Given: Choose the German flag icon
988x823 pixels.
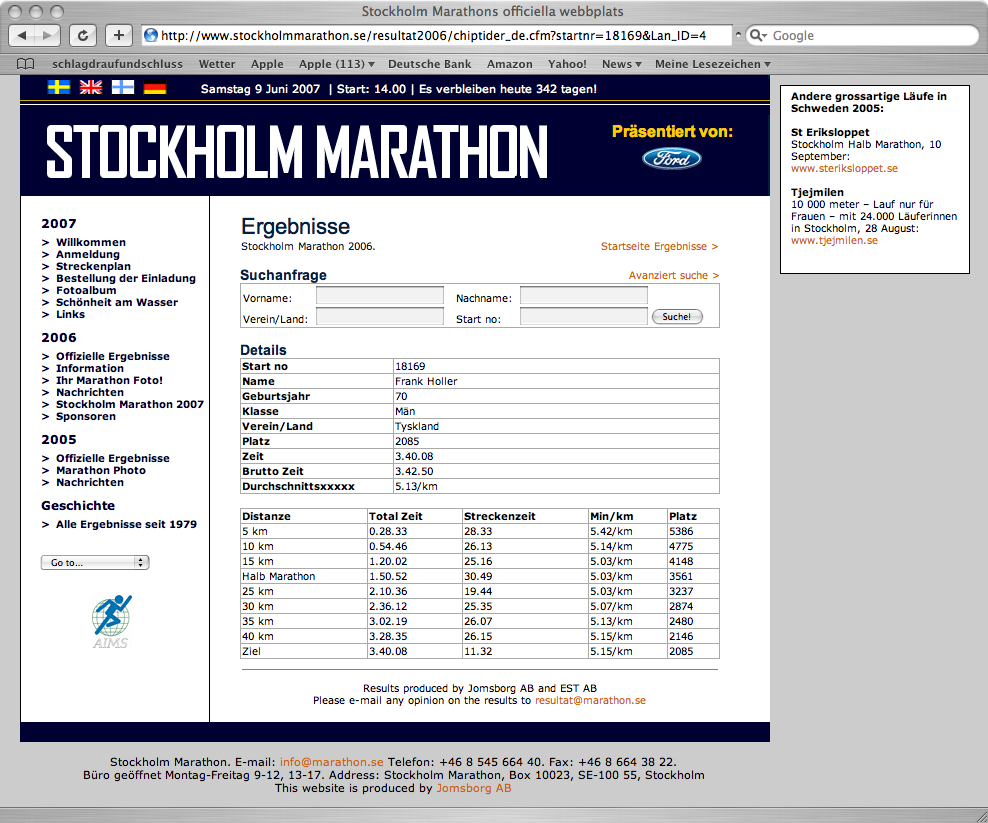Looking at the screenshot, I should click(154, 88).
